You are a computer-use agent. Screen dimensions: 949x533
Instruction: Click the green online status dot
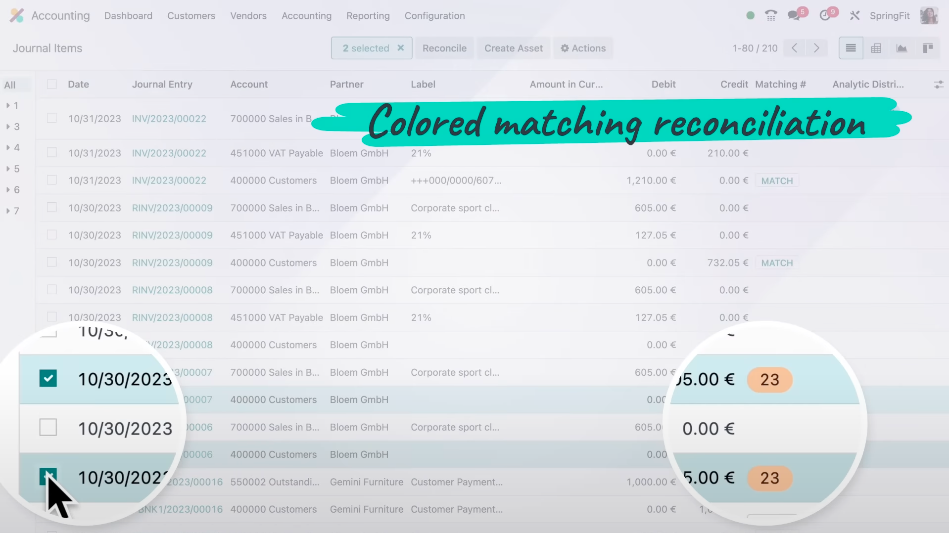tap(750, 16)
